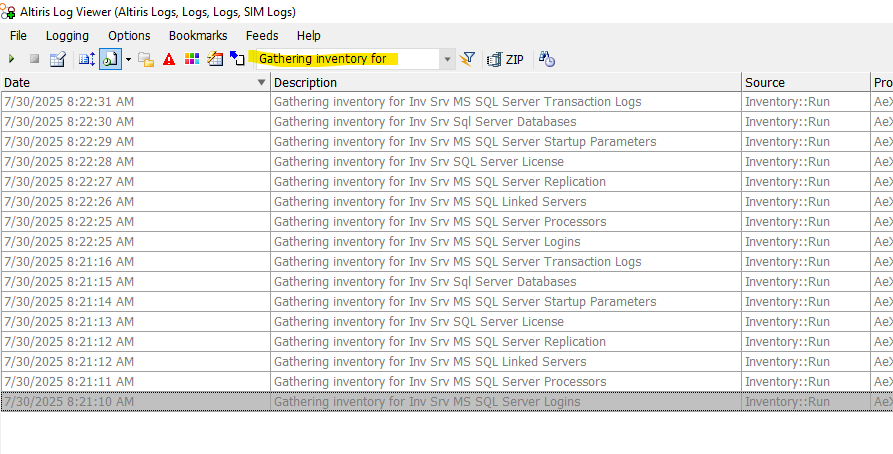Click the Description column header
893x454 pixels.
[506, 82]
